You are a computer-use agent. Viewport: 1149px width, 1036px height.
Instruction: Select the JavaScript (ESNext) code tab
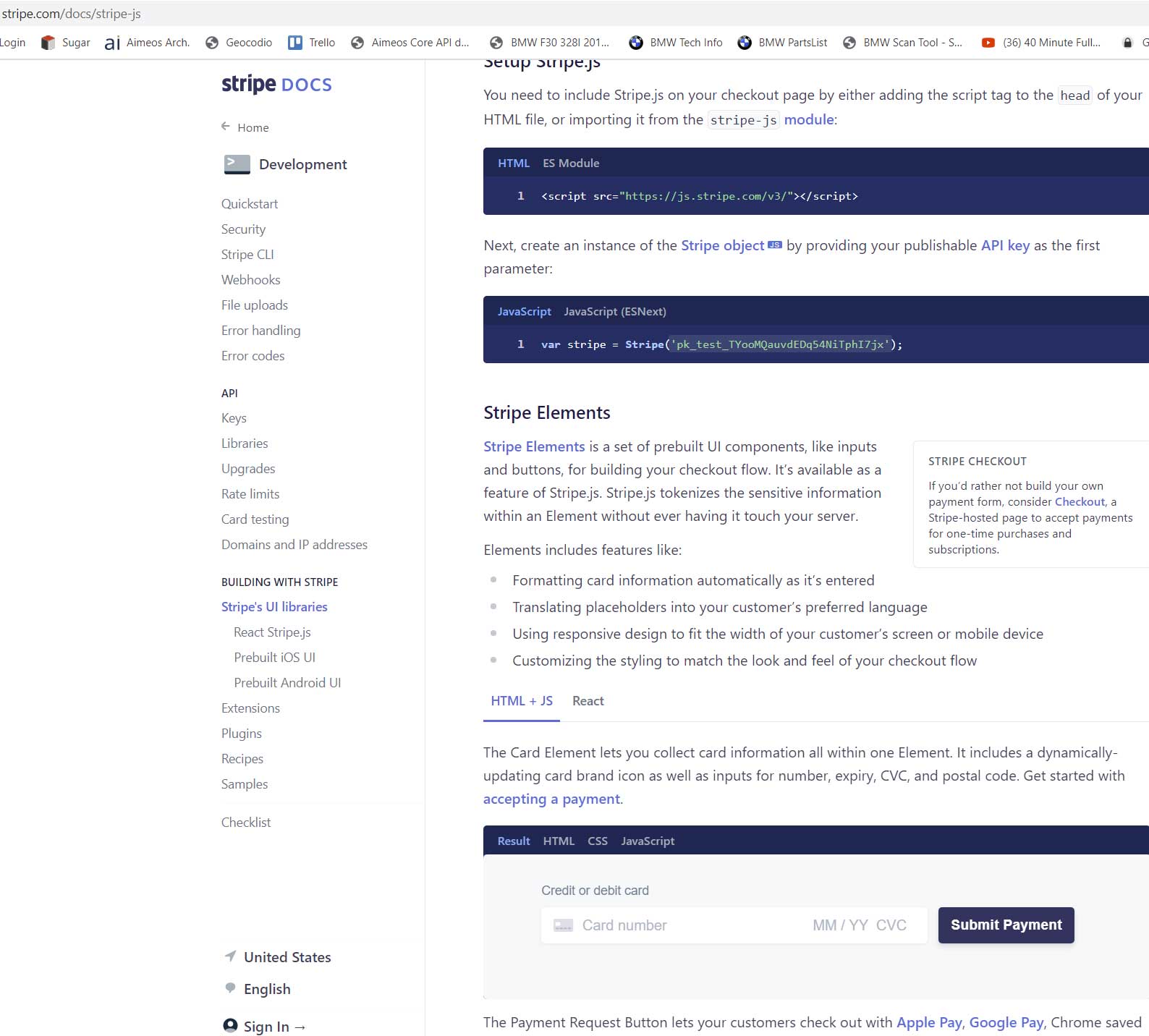point(615,311)
